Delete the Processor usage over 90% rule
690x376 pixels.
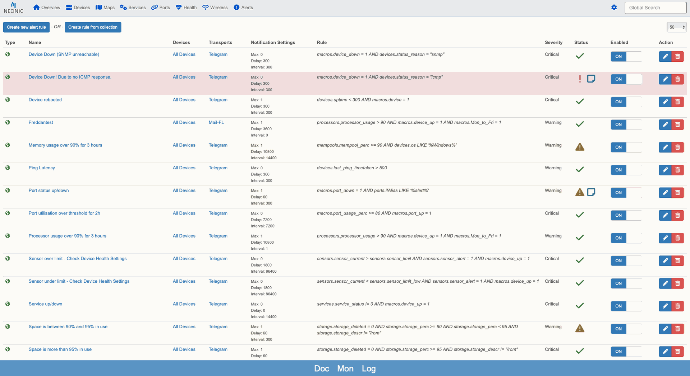678,238
